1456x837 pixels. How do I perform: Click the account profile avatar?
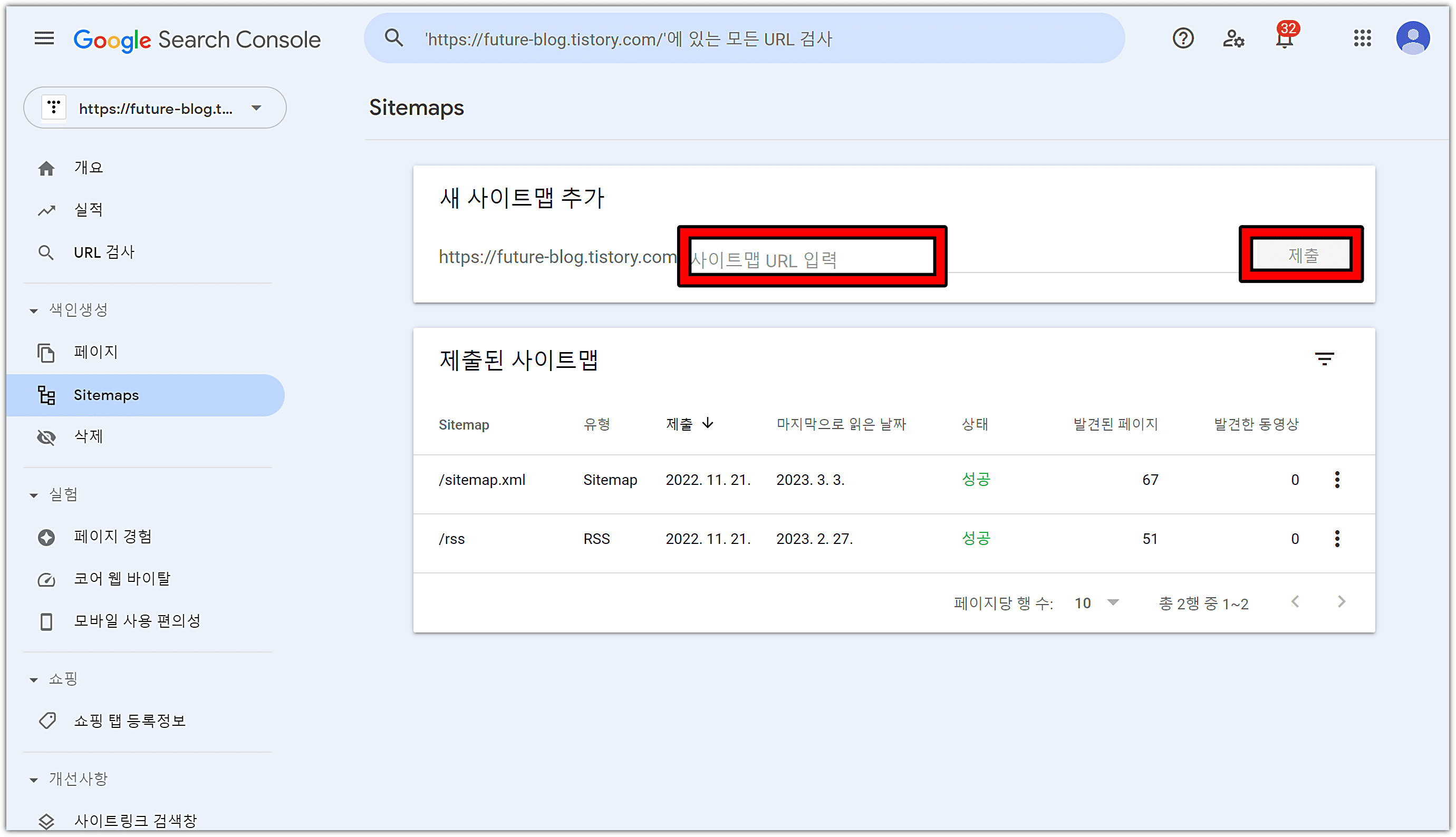point(1412,38)
